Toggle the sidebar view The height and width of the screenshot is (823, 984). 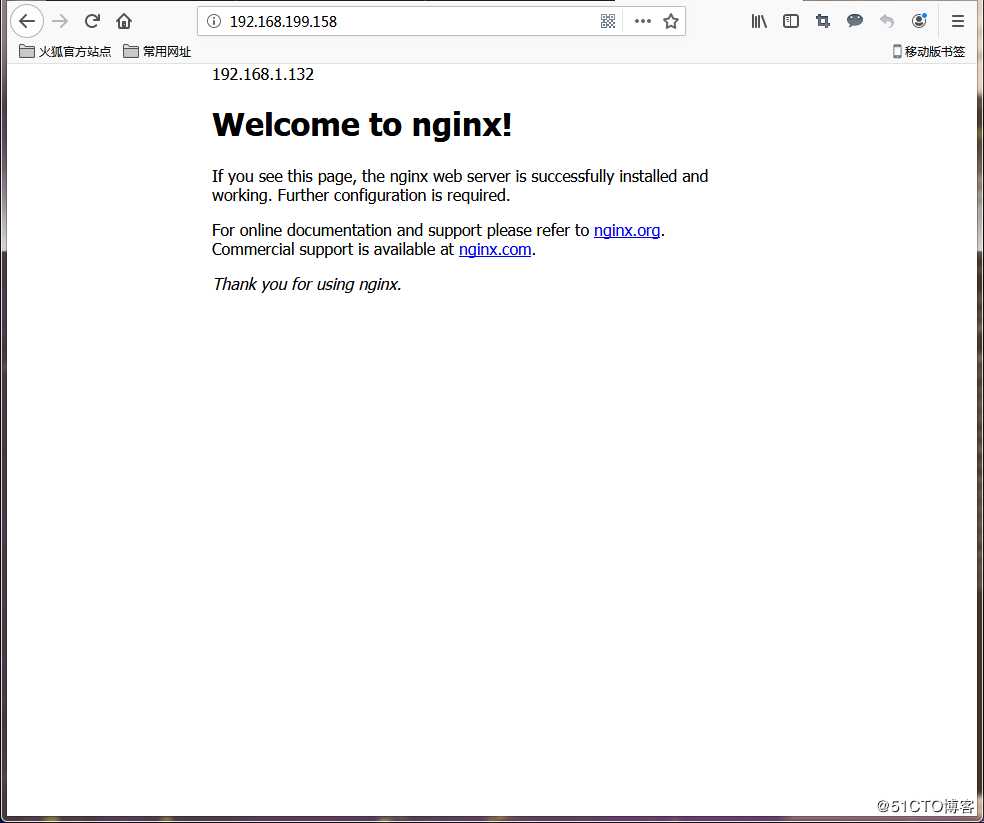791,21
